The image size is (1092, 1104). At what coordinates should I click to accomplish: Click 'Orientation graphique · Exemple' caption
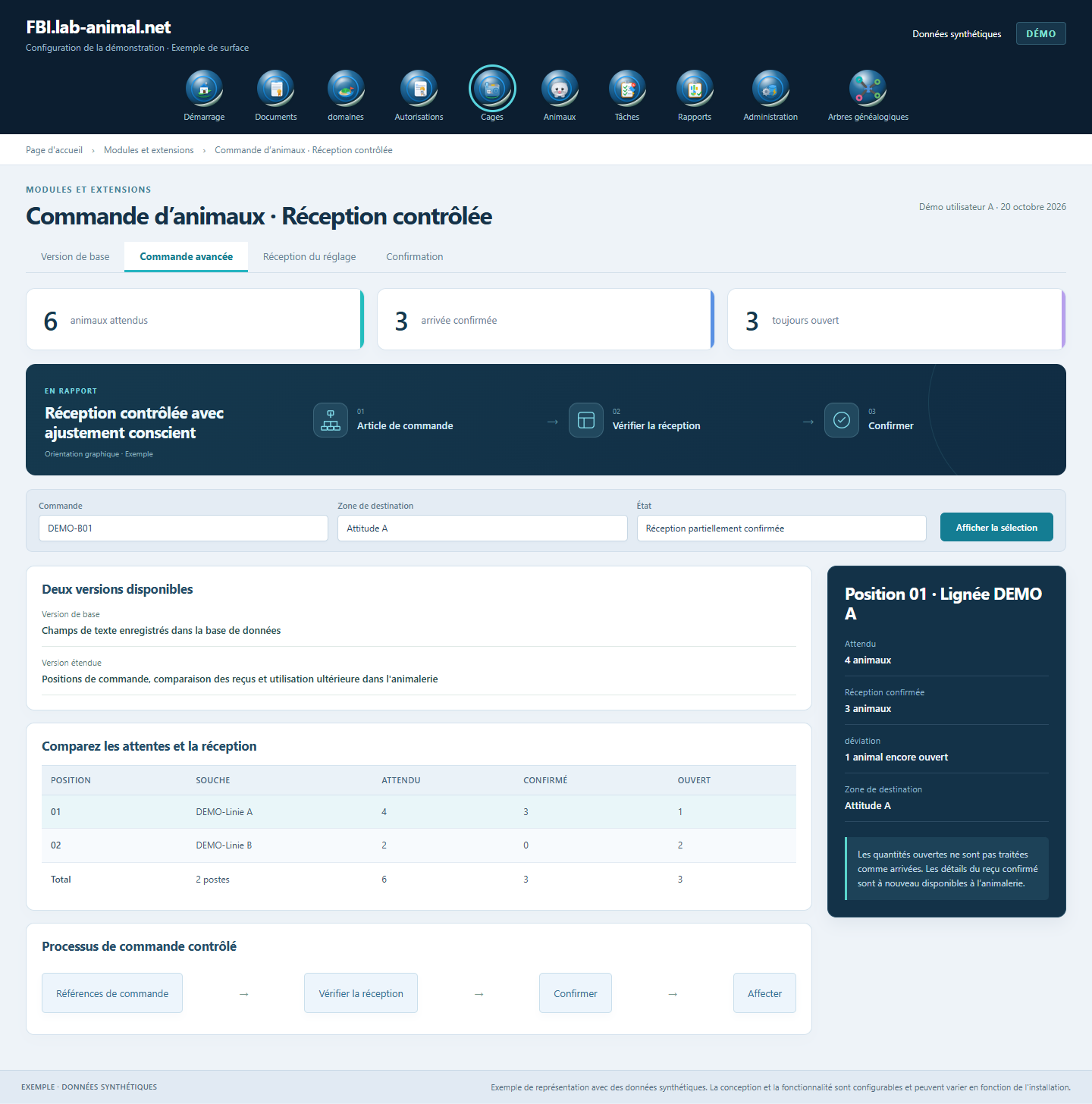(x=99, y=454)
